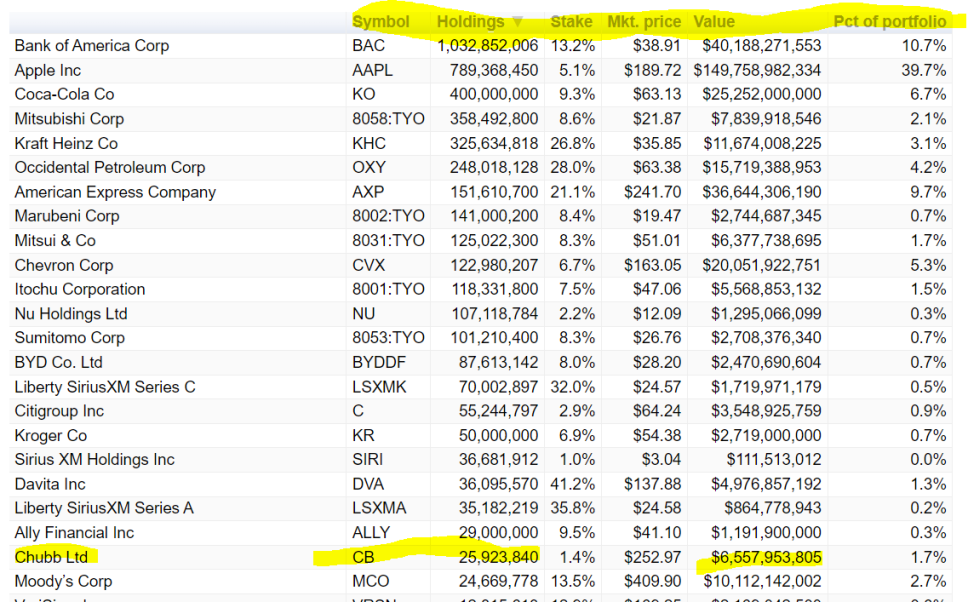The image size is (968, 602).
Task: Select holdings value 1,032,852,006
Action: click(488, 46)
